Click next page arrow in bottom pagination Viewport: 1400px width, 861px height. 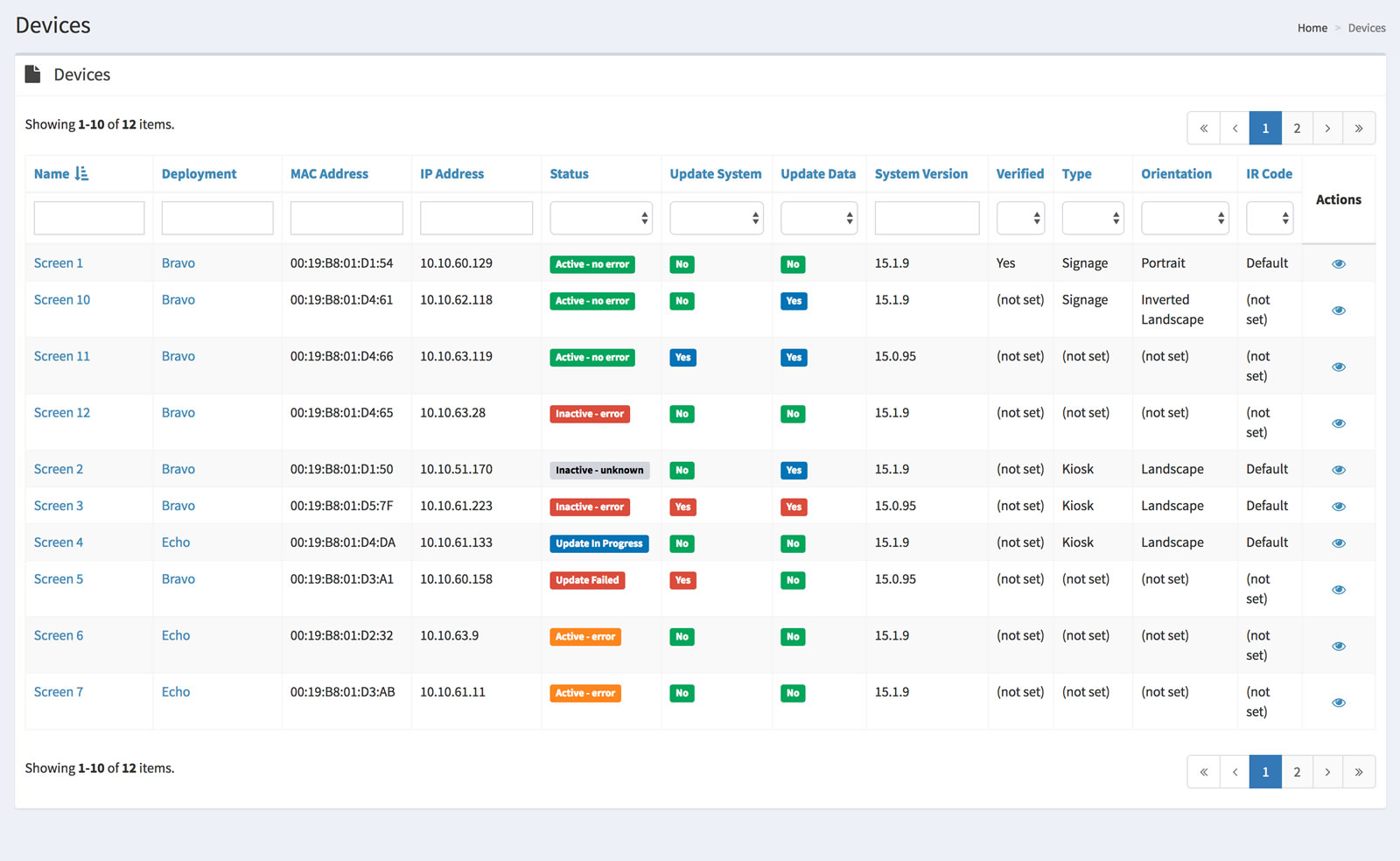1326,772
